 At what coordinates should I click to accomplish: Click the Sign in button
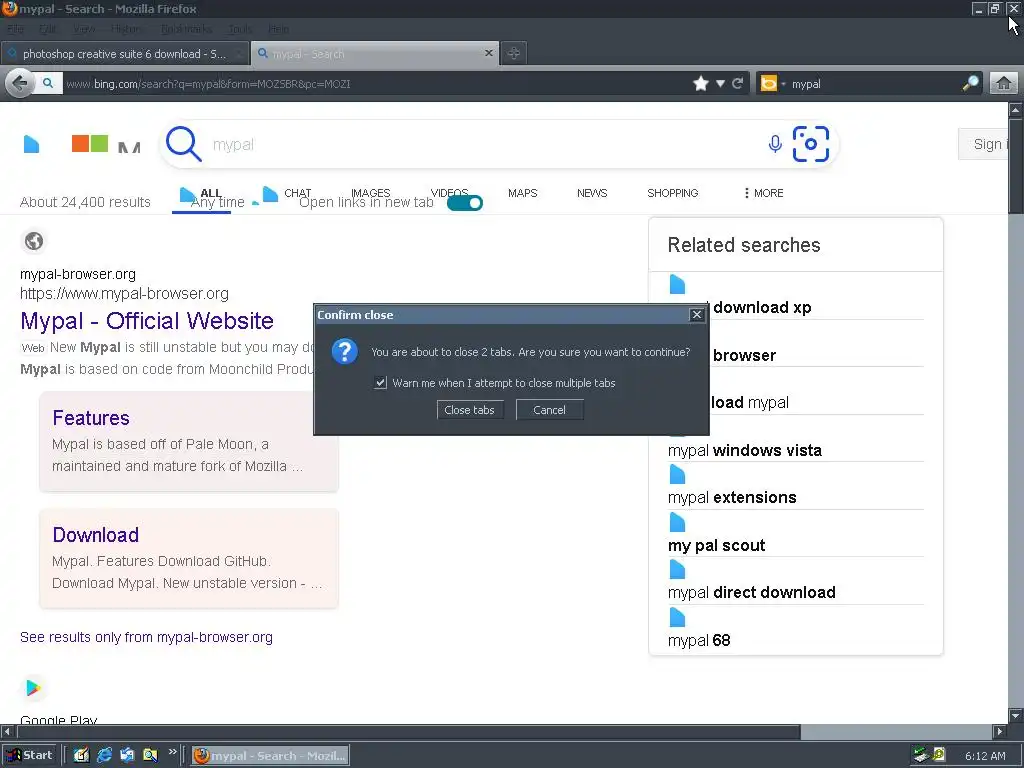984,144
